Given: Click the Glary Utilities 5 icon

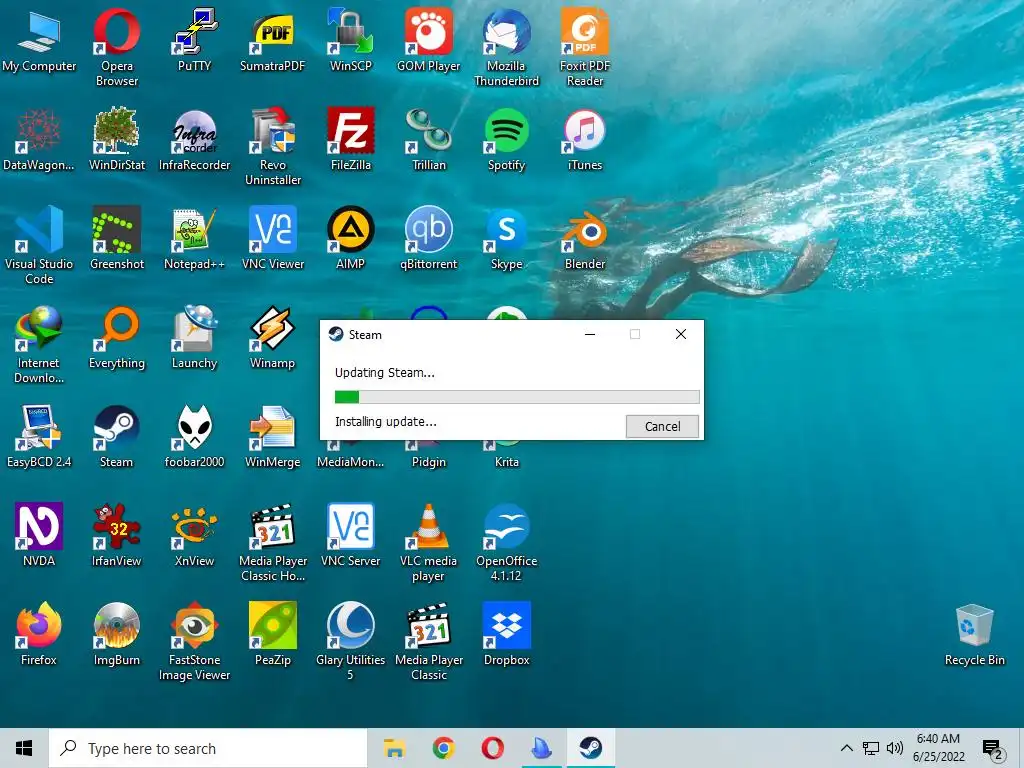Looking at the screenshot, I should [351, 642].
